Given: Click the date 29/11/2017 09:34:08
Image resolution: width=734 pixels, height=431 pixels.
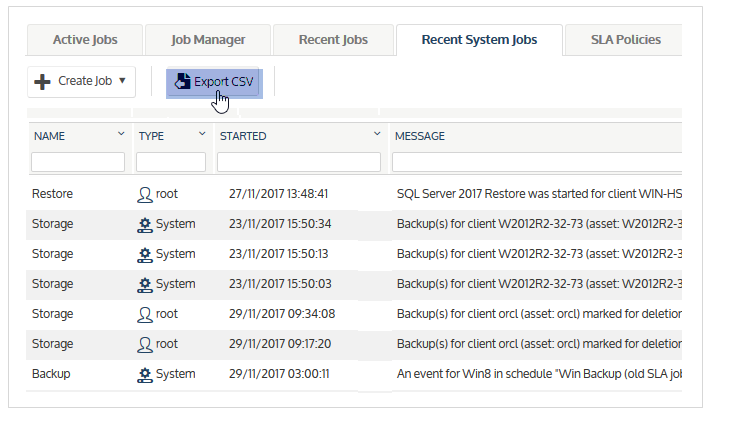Looking at the screenshot, I should (282, 314).
